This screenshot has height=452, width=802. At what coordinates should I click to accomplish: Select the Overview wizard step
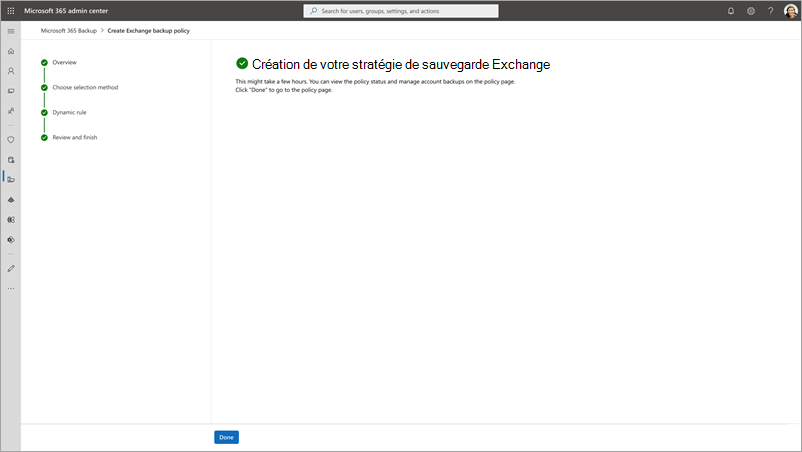64,62
